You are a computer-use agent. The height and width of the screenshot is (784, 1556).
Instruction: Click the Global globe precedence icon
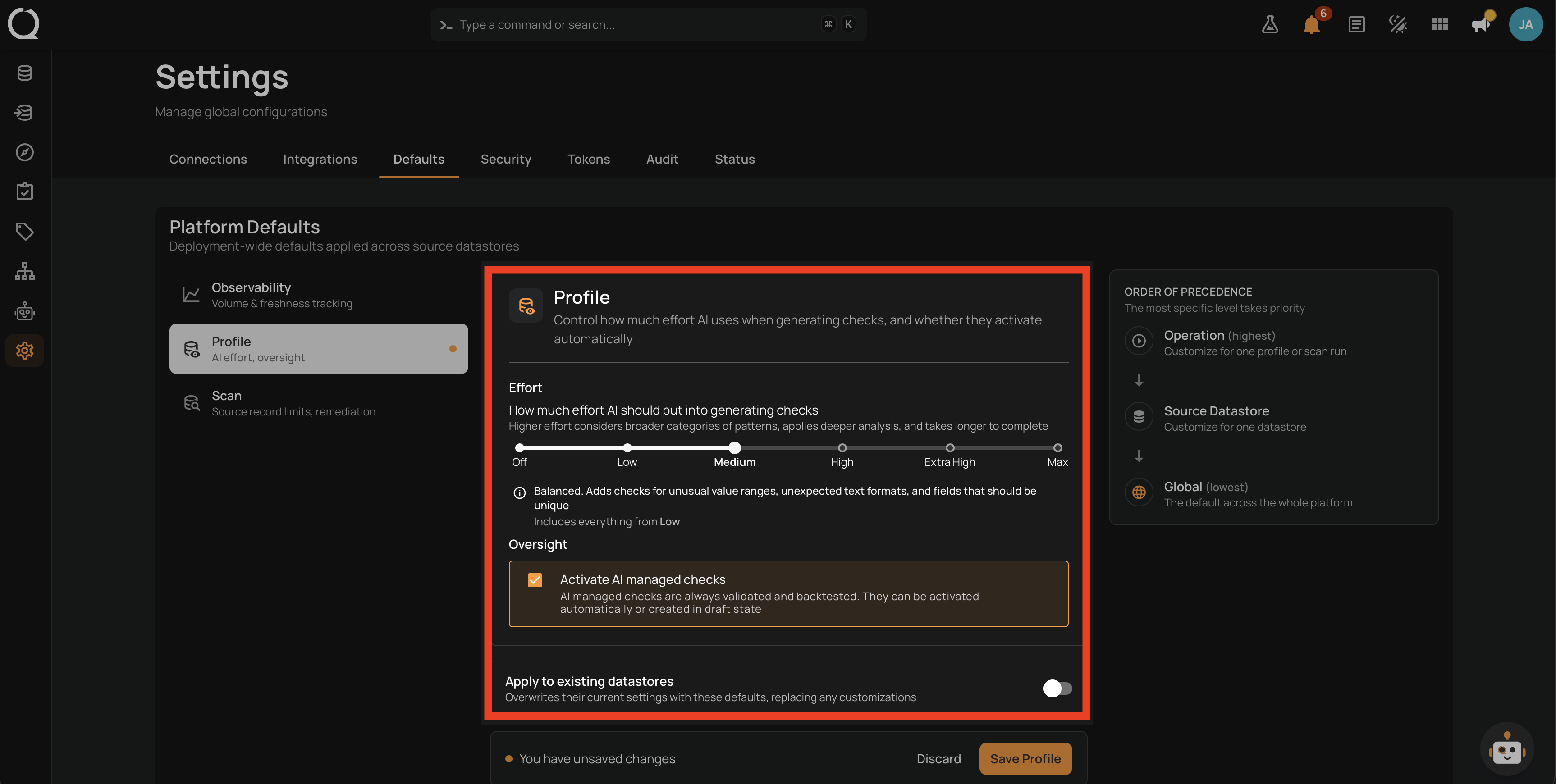pyautogui.click(x=1139, y=492)
